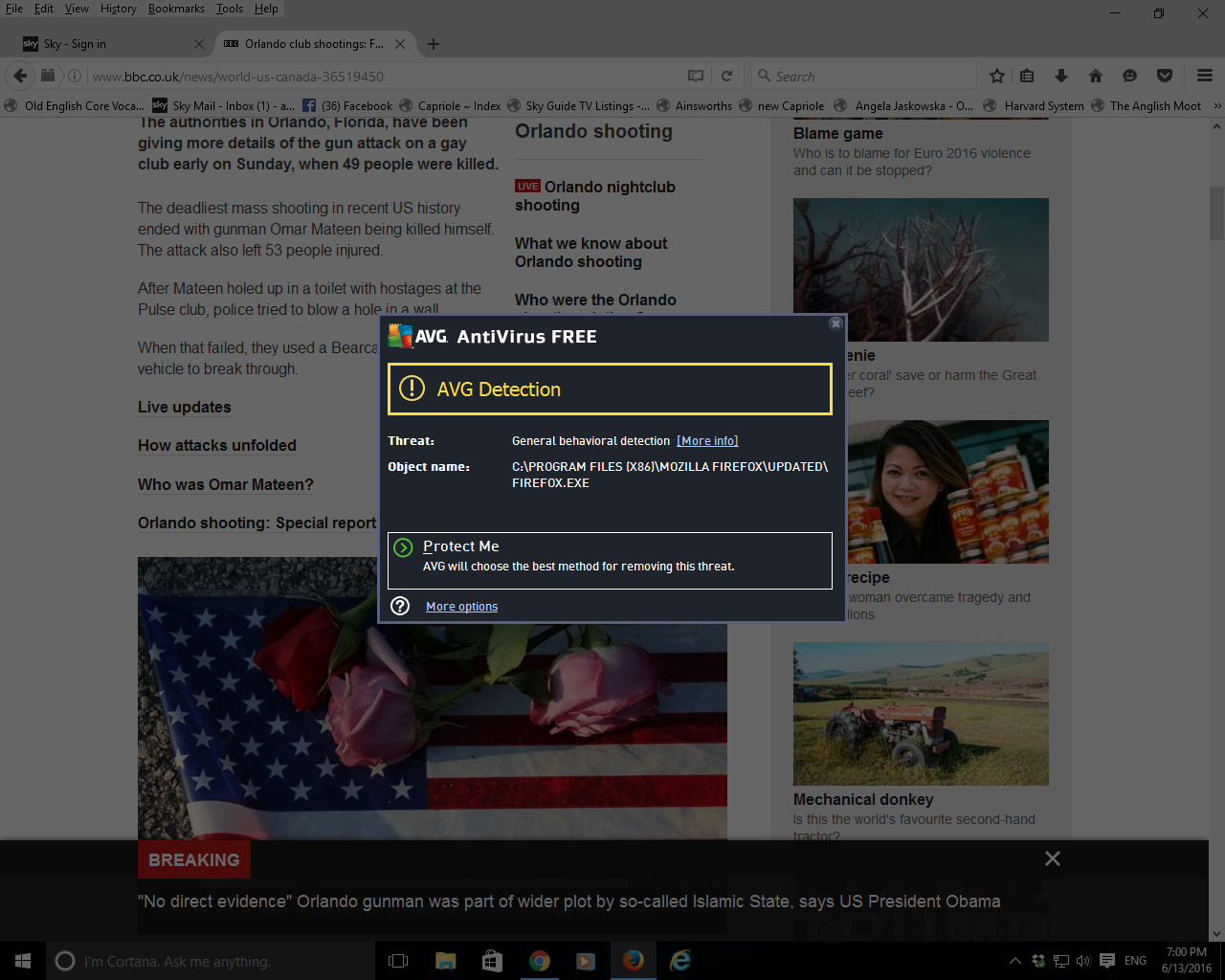Go to Firefox home page icon
The image size is (1225, 980).
pyautogui.click(x=1096, y=76)
